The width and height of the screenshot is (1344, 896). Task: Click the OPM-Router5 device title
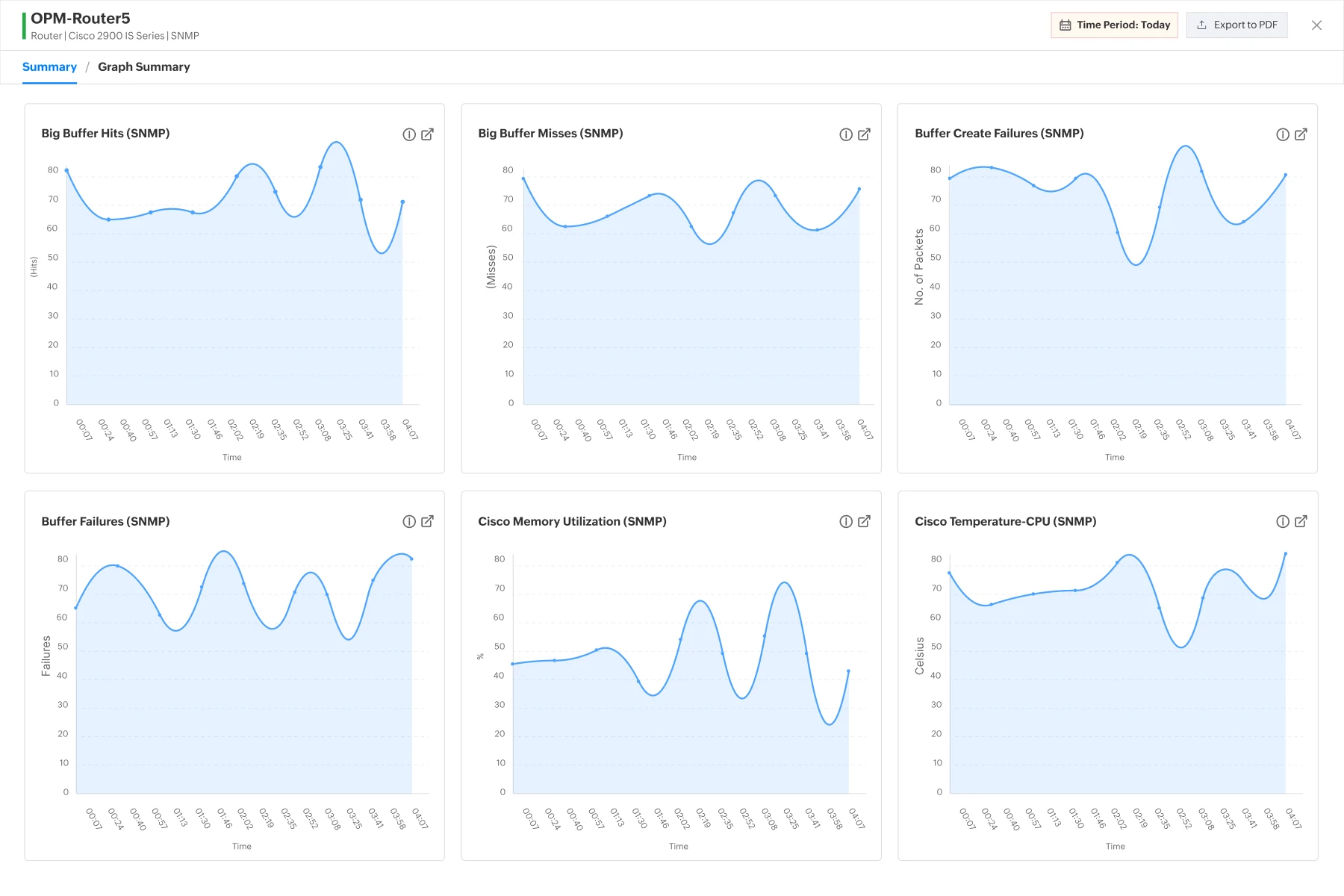pyautogui.click(x=81, y=19)
